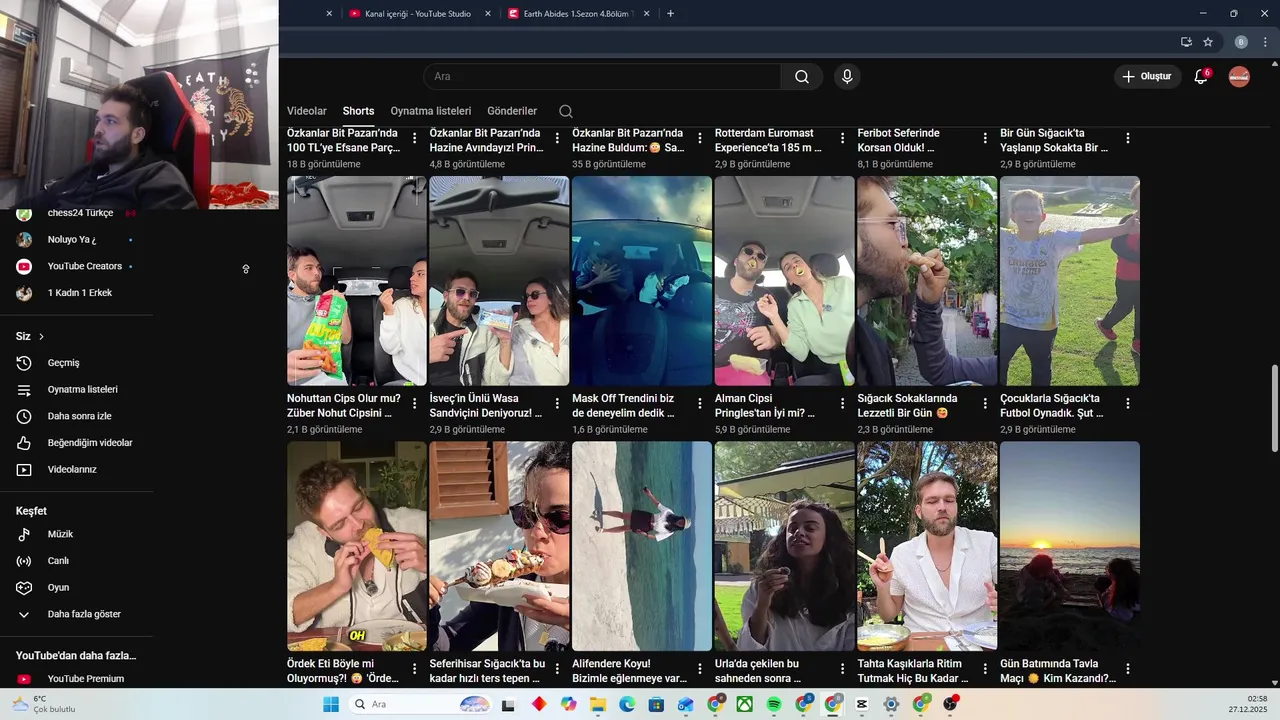The width and height of the screenshot is (1280, 720).
Task: Open File Explorer from the taskbar
Action: coord(598,704)
